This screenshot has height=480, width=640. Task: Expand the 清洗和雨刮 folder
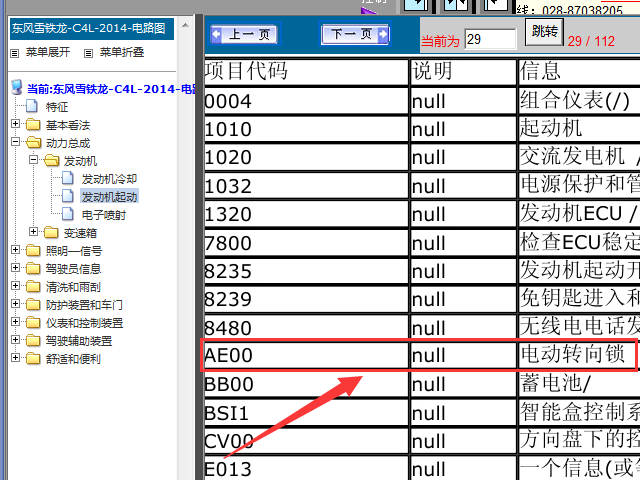pos(16,285)
